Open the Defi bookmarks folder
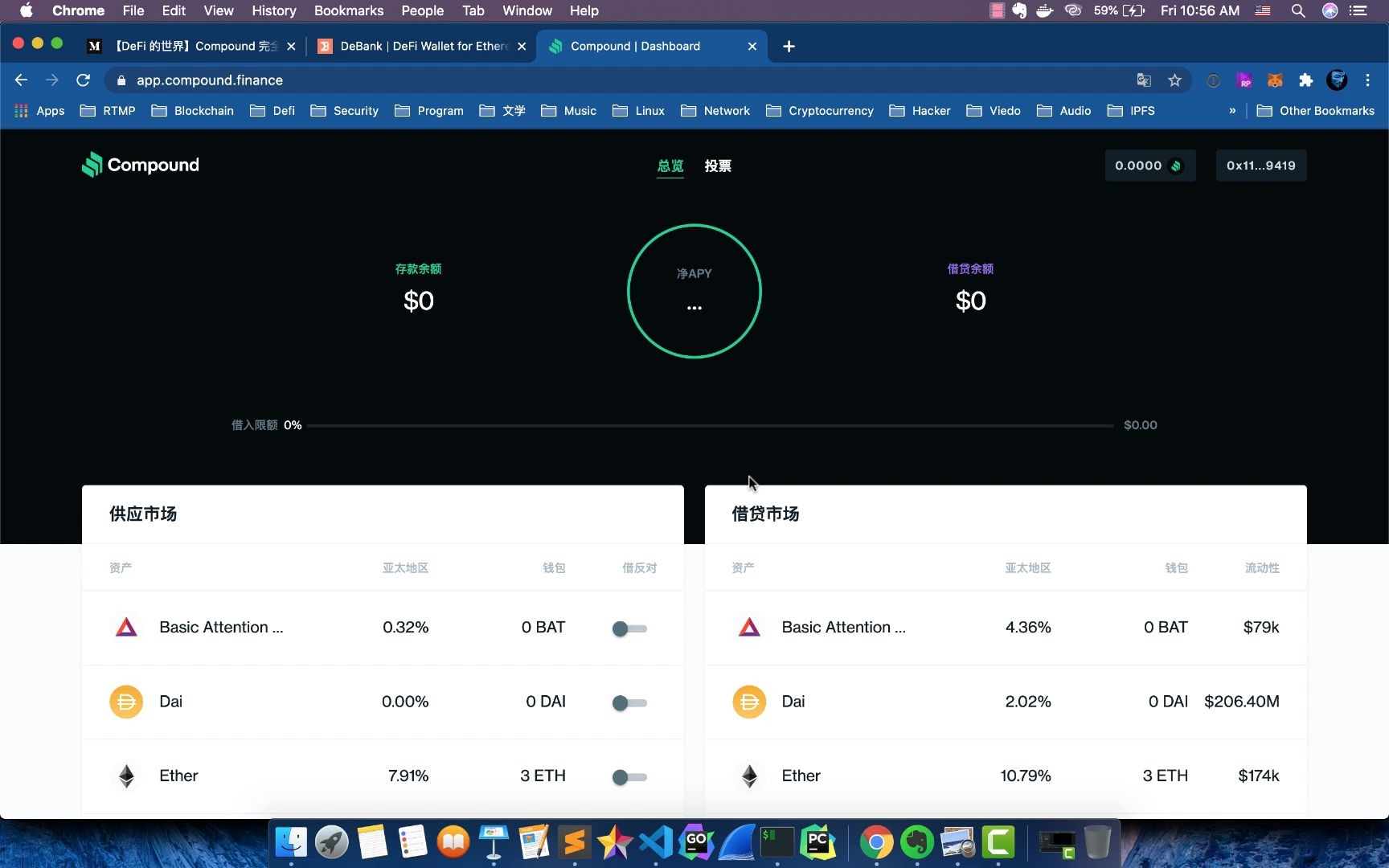This screenshot has height=868, width=1389. coord(272,111)
